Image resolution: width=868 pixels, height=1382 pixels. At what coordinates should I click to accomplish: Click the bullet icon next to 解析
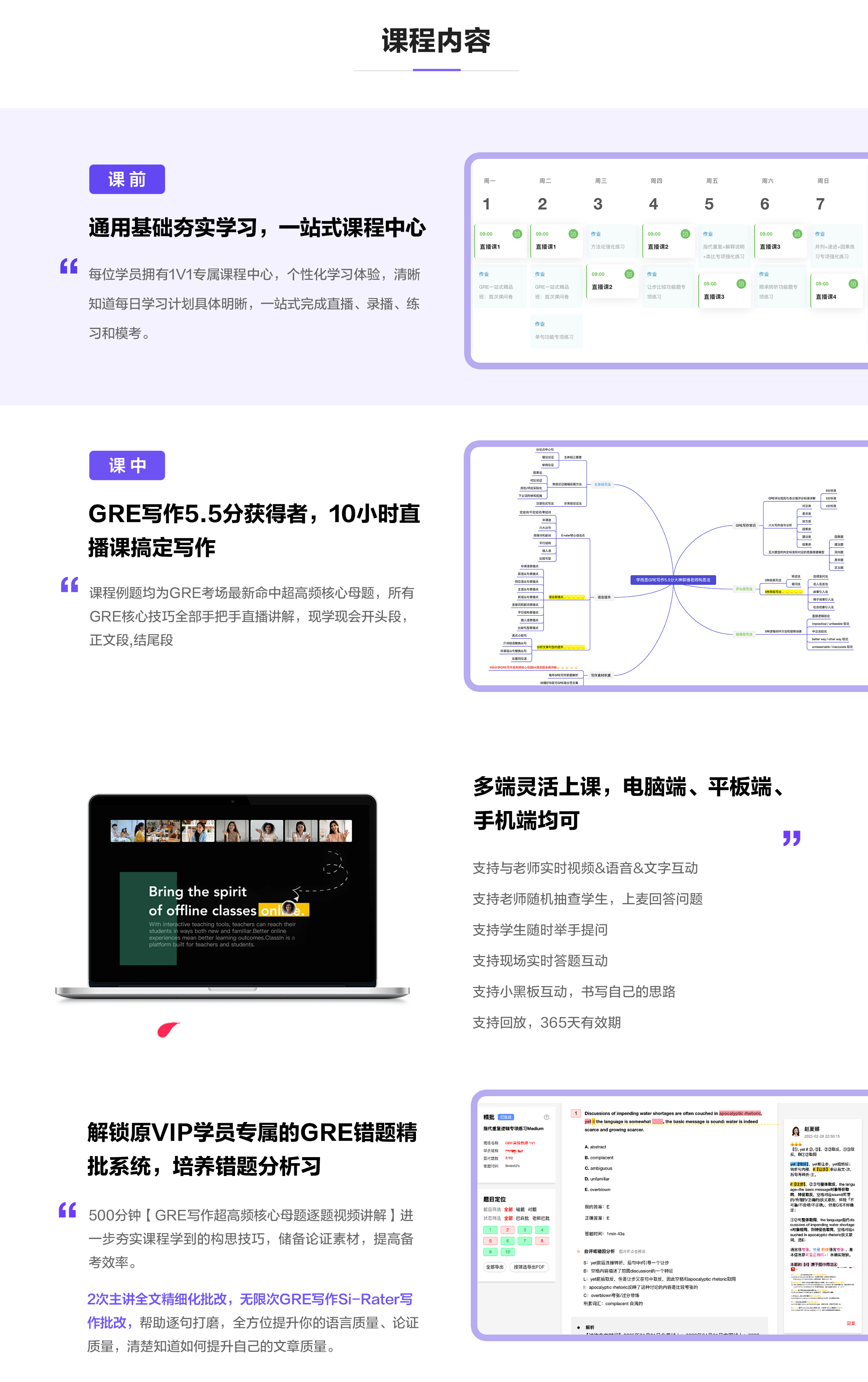[x=578, y=1328]
